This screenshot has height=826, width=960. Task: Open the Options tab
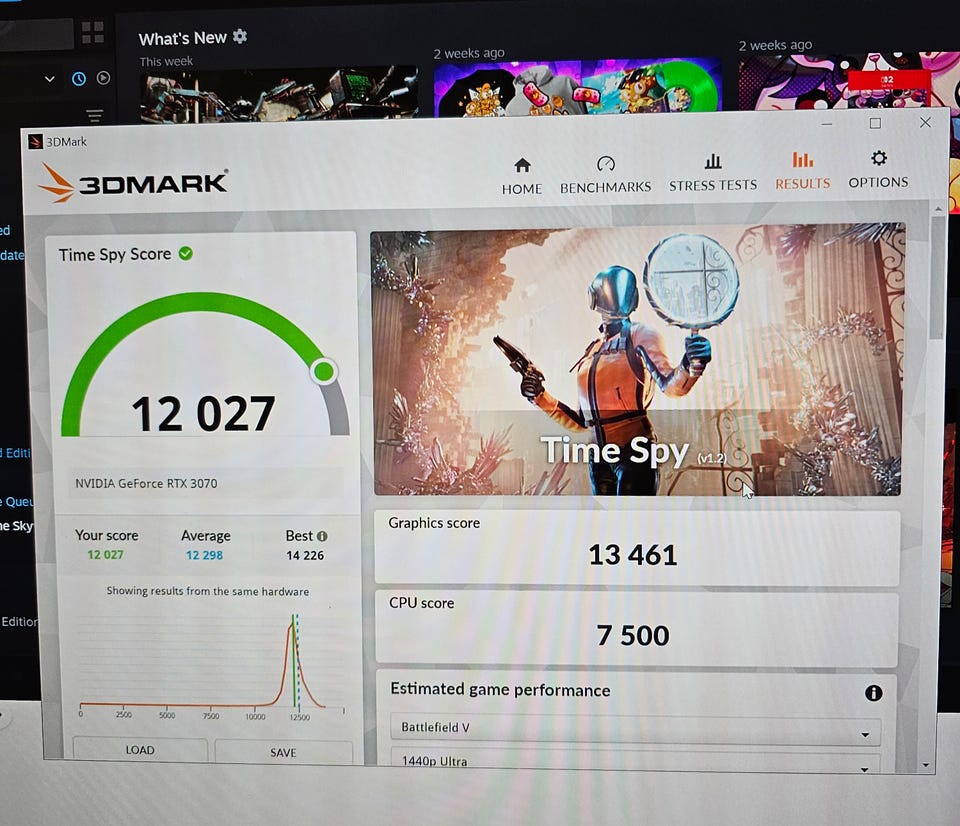[x=878, y=170]
